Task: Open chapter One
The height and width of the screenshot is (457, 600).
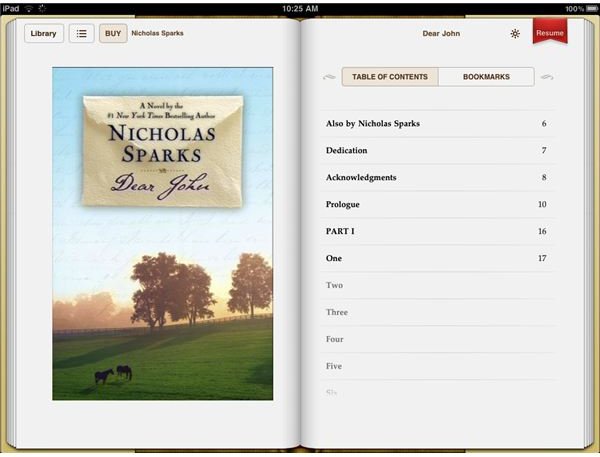Action: [x=437, y=258]
